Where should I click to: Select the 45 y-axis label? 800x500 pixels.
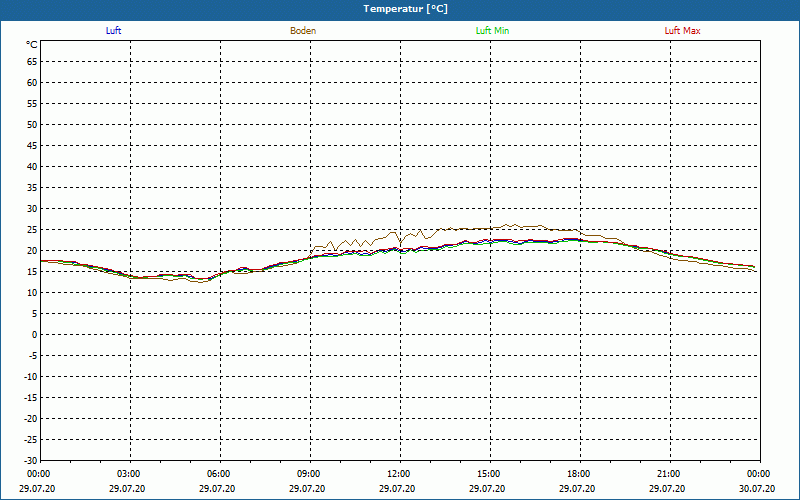point(32,146)
